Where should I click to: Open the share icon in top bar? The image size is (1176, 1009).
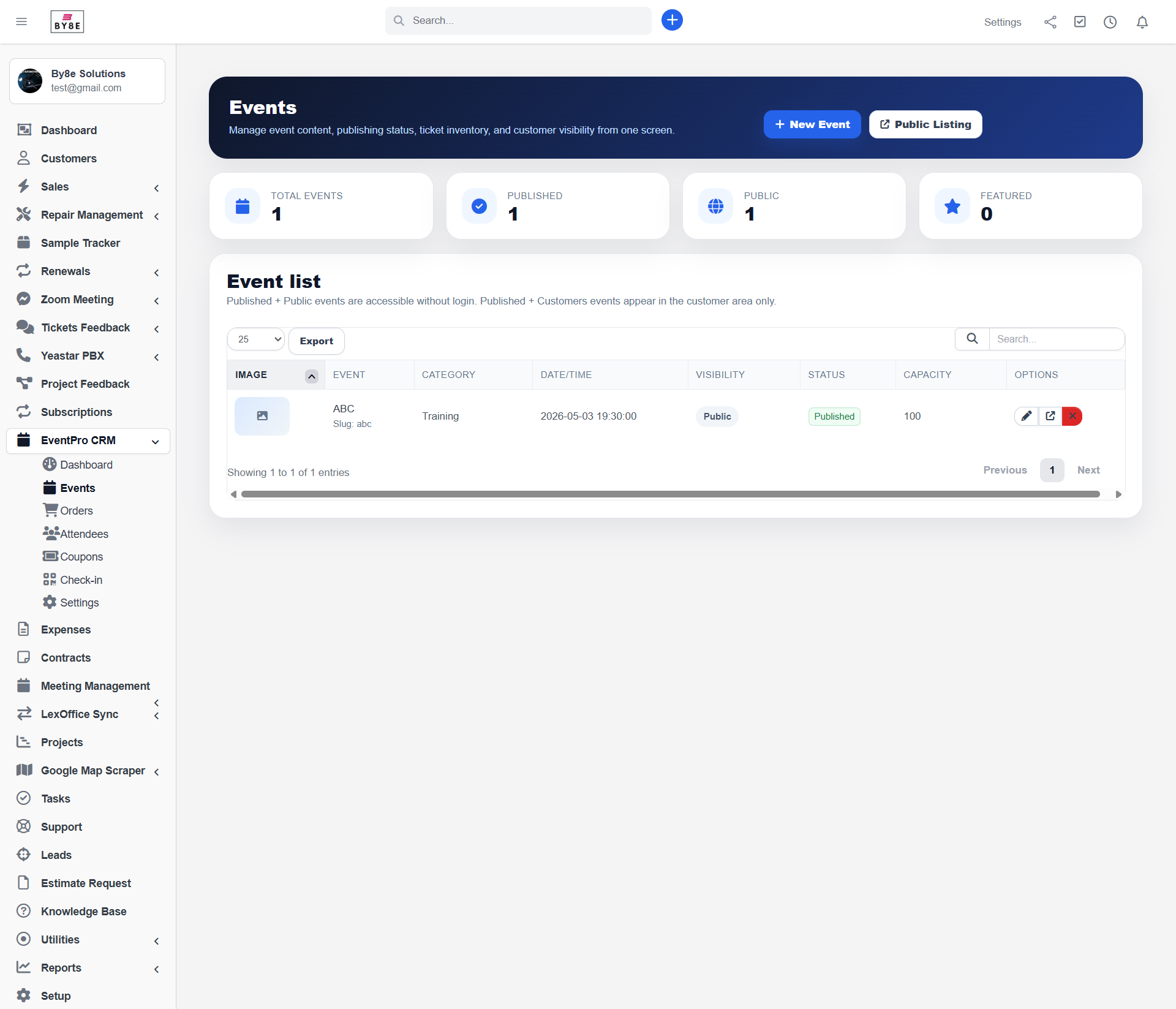1050,22
